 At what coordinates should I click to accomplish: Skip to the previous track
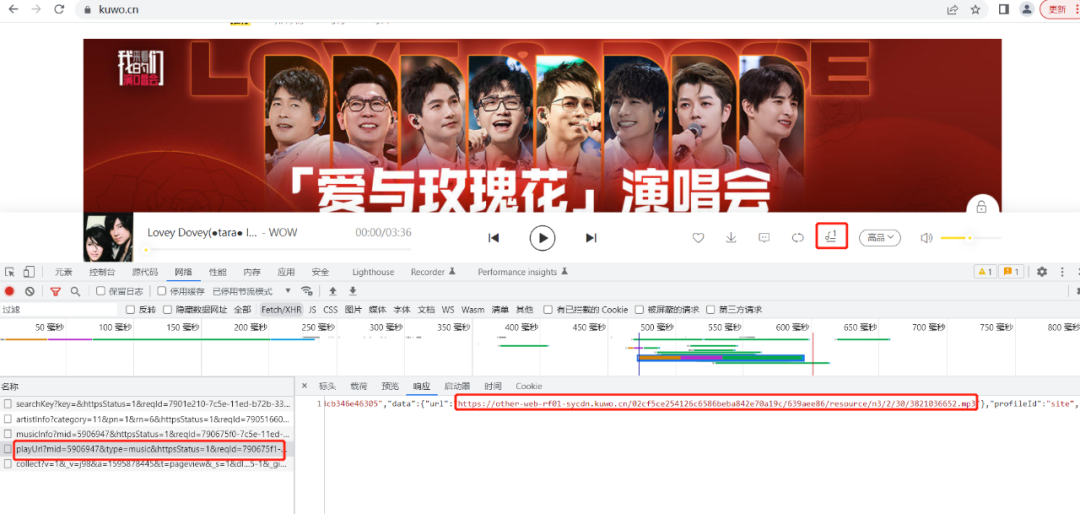(493, 238)
